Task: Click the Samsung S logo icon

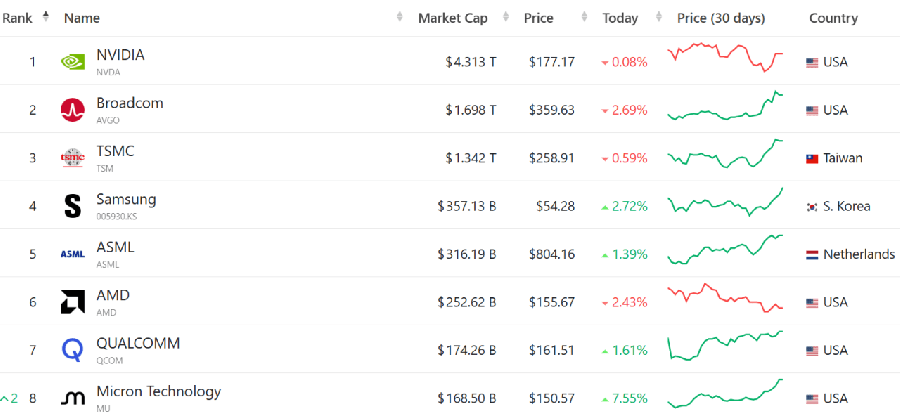Action: [73, 206]
